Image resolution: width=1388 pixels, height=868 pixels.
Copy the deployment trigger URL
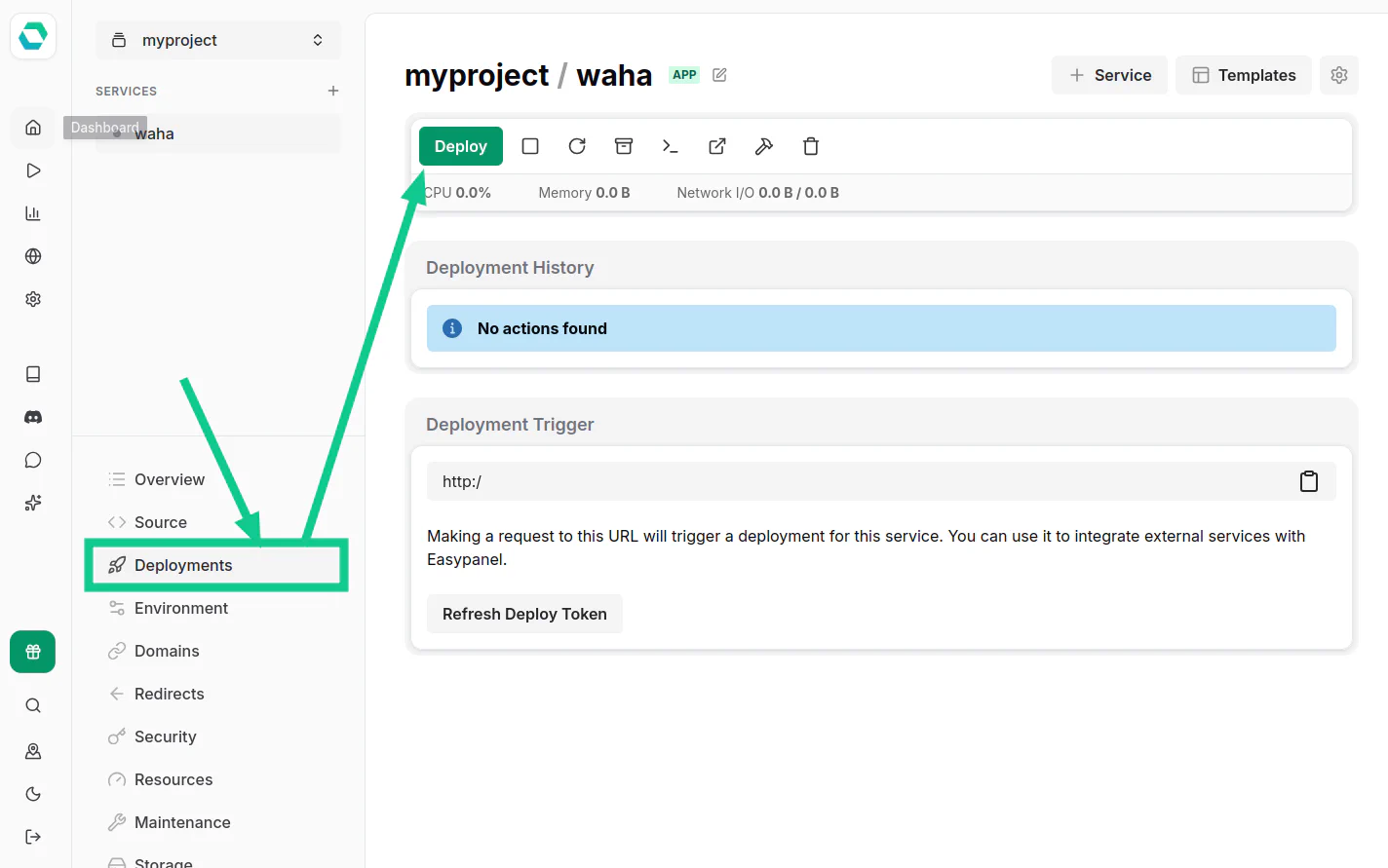(1308, 481)
